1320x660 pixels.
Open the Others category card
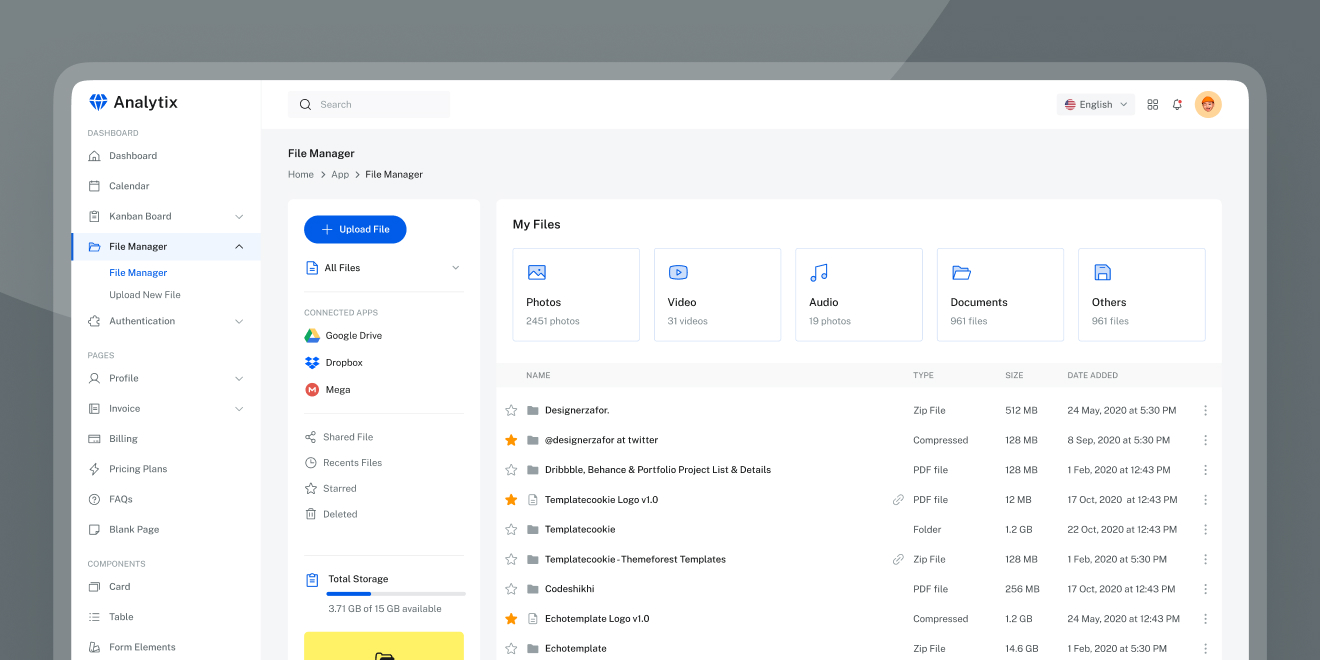[1142, 295]
